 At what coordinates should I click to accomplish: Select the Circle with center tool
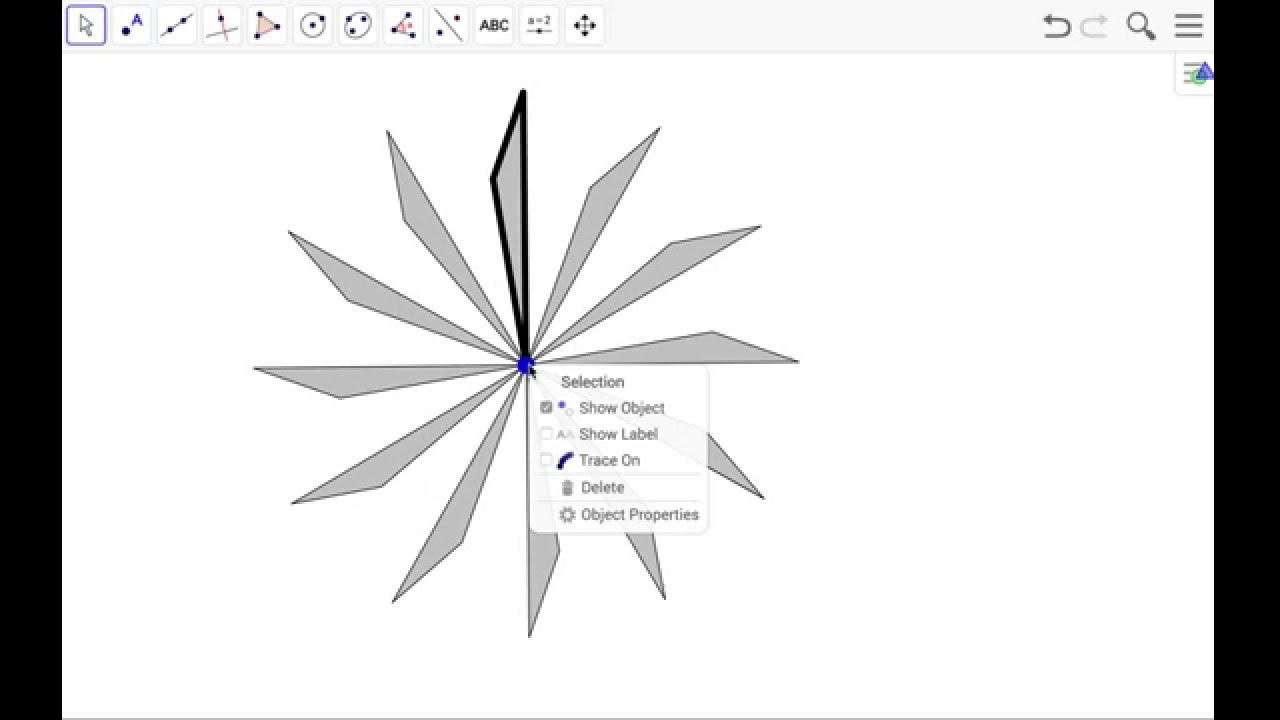(313, 25)
